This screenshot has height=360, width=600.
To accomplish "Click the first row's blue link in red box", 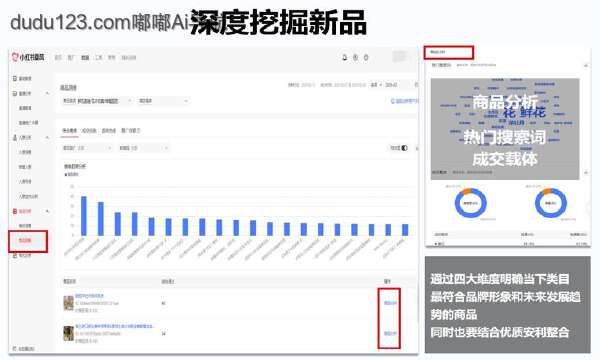I will 390,303.
